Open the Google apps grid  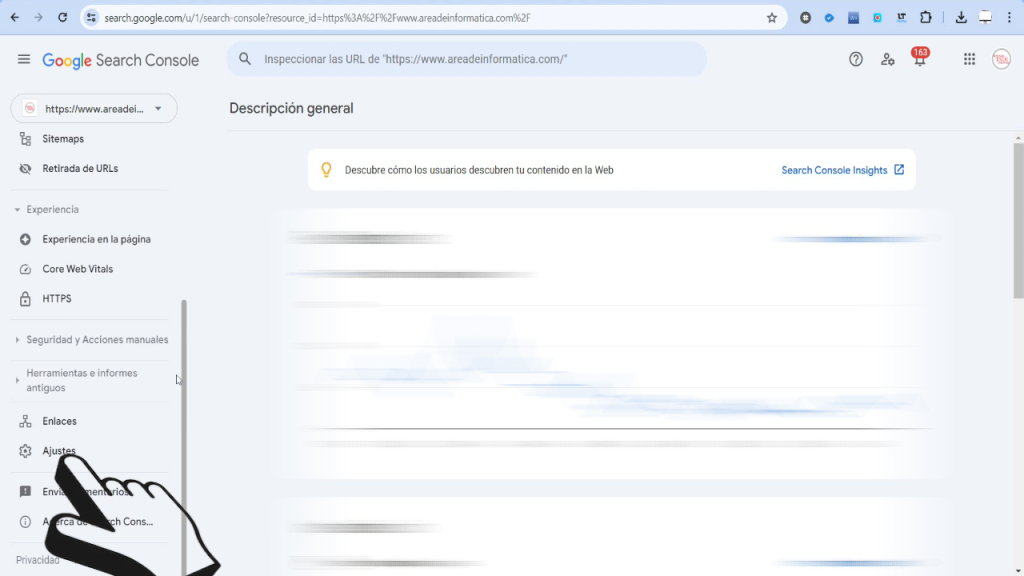click(x=969, y=59)
